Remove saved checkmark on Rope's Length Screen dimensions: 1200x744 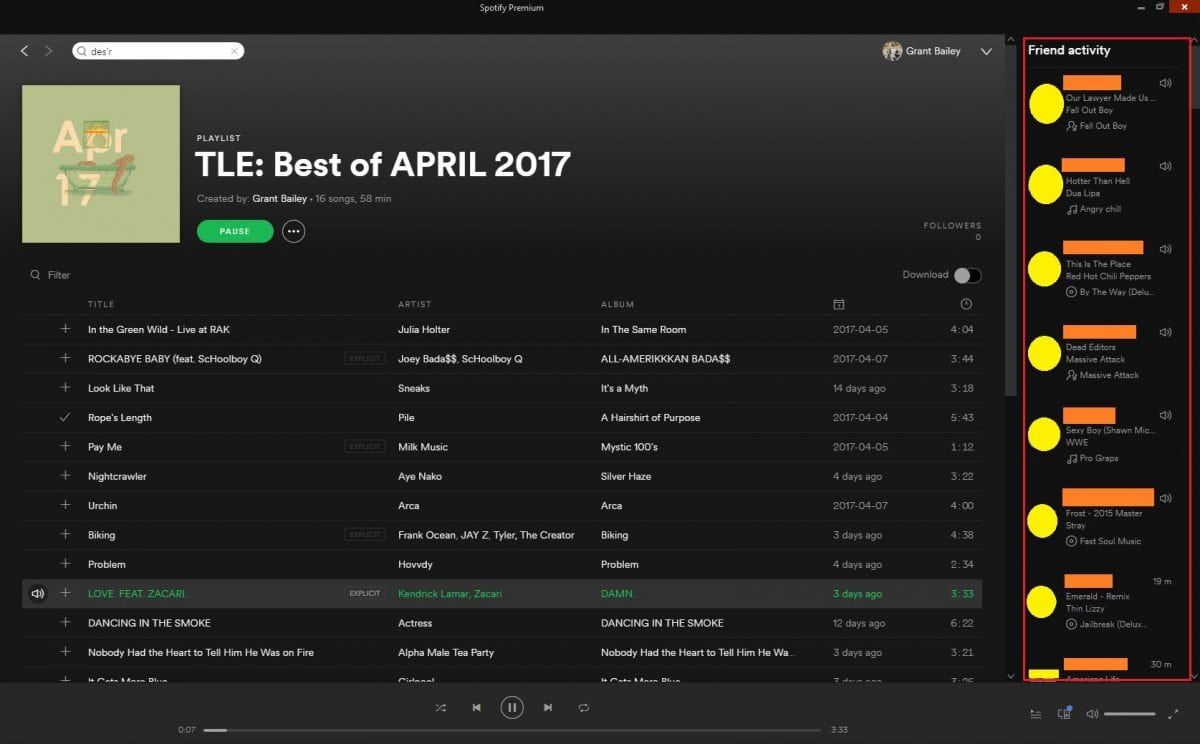[x=65, y=417]
